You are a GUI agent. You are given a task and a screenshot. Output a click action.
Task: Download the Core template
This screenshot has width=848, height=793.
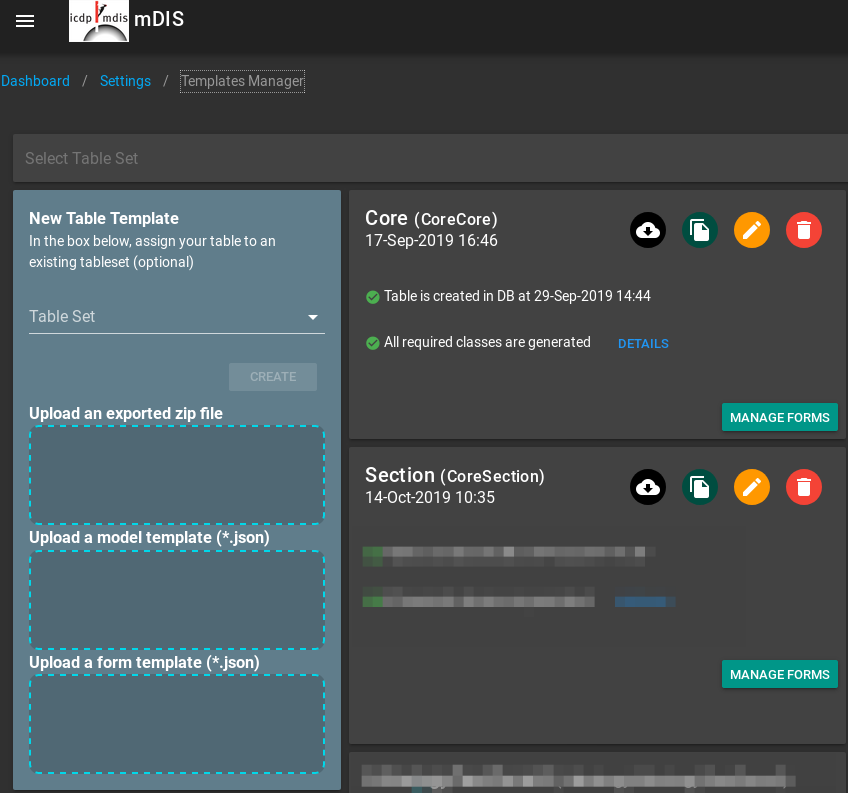tap(648, 231)
